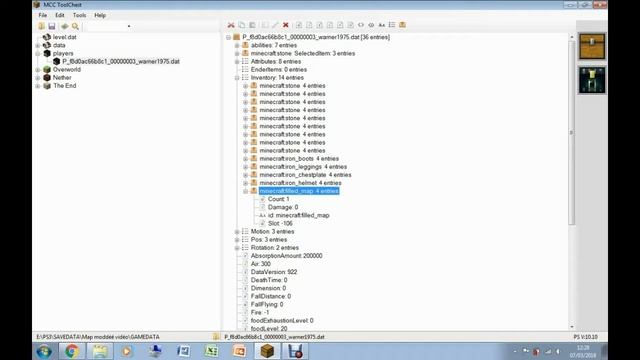
Task: Click the scrollbar down arrow
Action: pos(571,327)
